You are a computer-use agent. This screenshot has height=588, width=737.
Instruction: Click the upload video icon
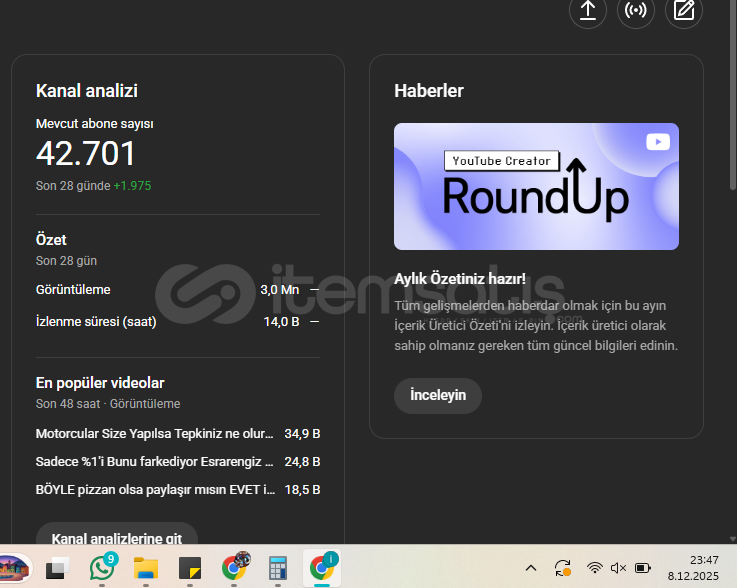tap(588, 10)
